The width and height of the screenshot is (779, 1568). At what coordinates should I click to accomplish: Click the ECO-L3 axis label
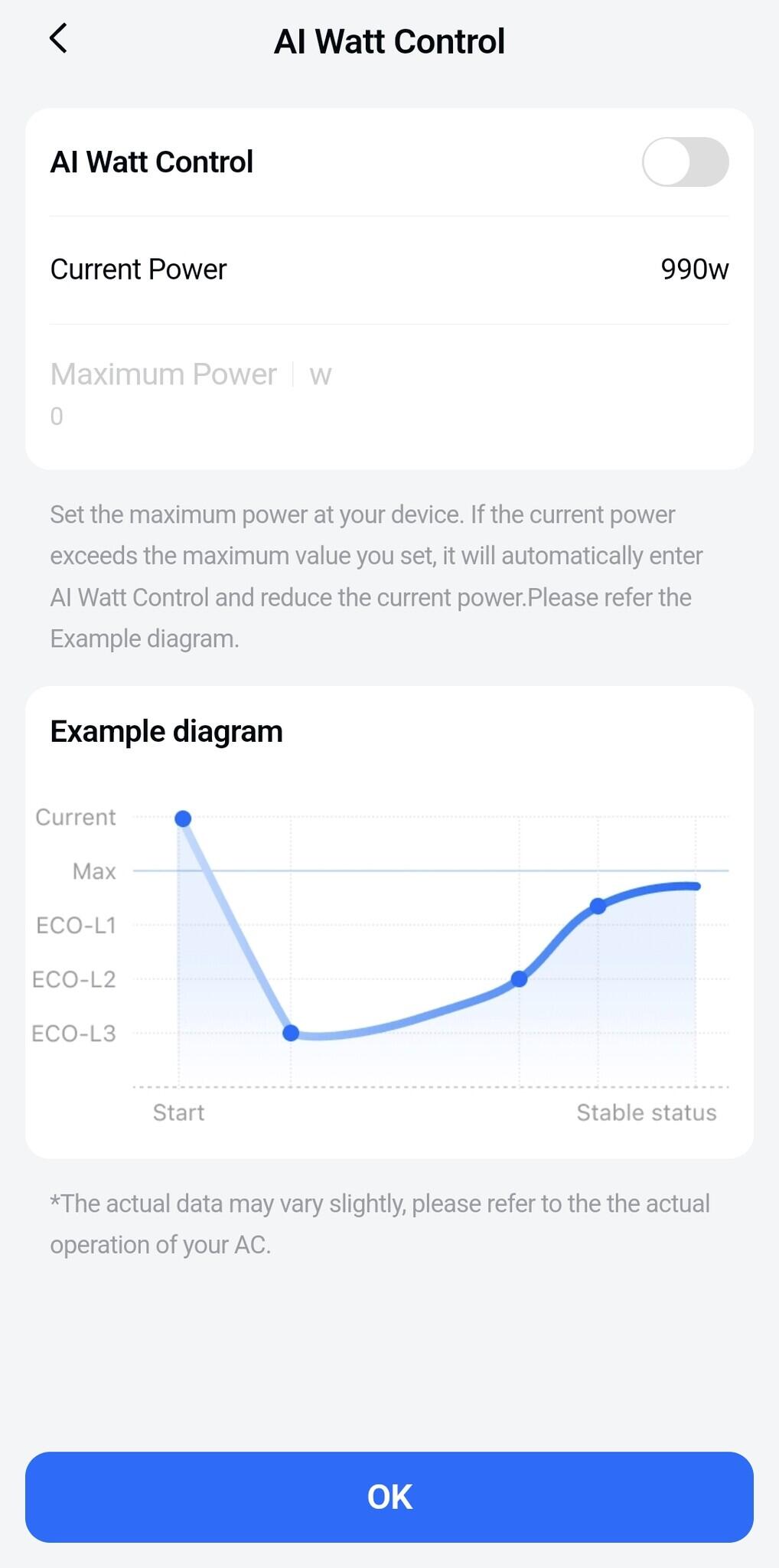click(x=73, y=1034)
